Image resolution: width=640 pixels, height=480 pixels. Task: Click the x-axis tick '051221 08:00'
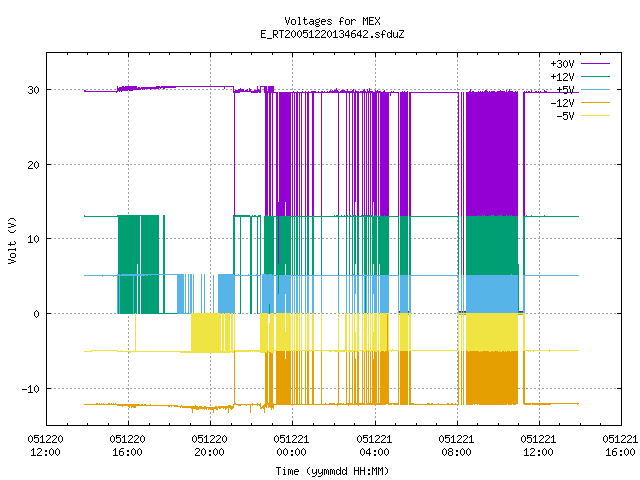coord(456,446)
